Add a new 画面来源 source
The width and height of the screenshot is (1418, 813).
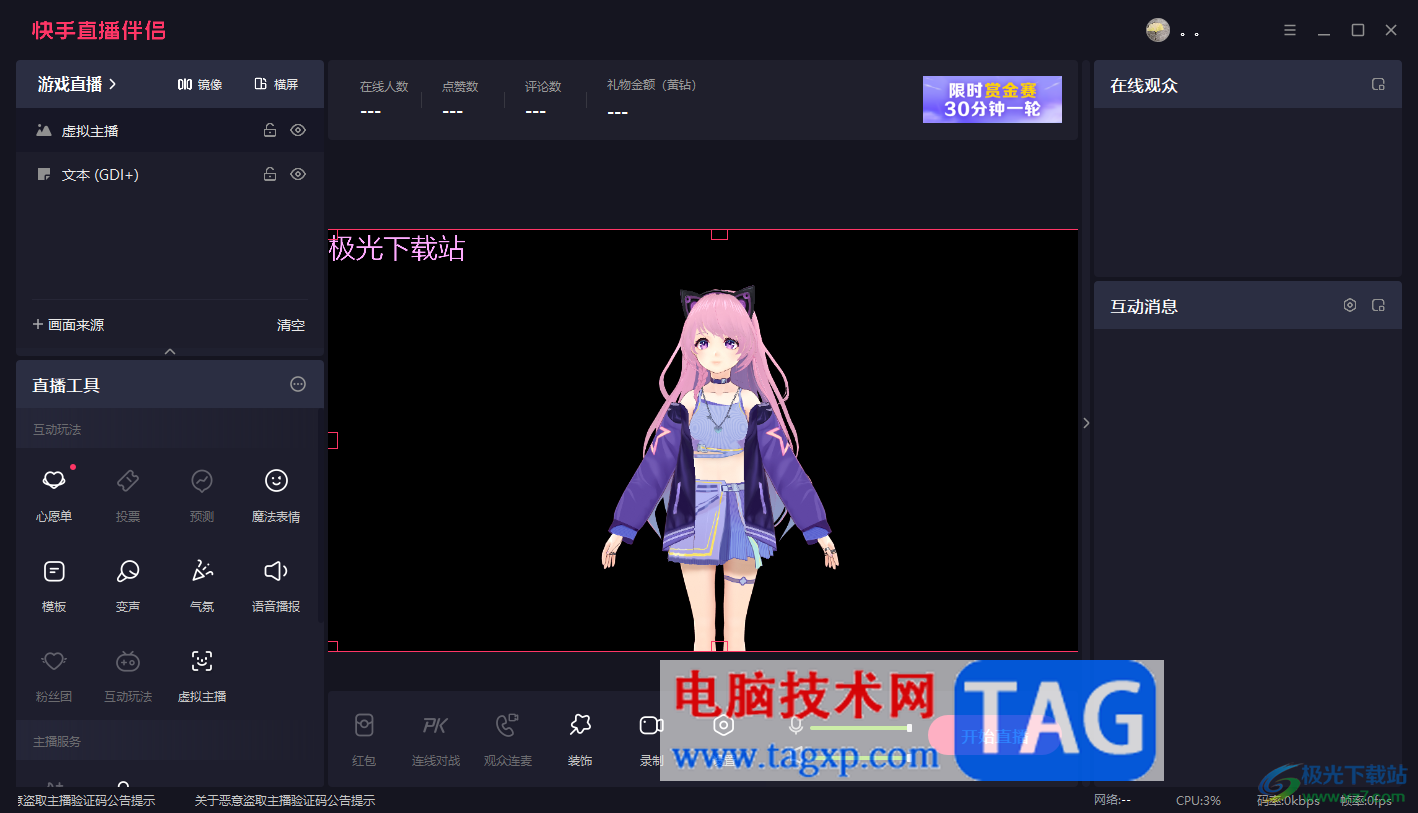68,325
